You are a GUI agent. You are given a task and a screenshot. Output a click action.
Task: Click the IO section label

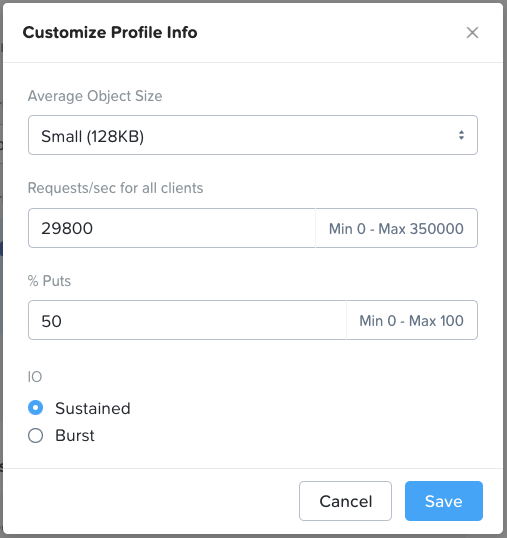(x=35, y=377)
